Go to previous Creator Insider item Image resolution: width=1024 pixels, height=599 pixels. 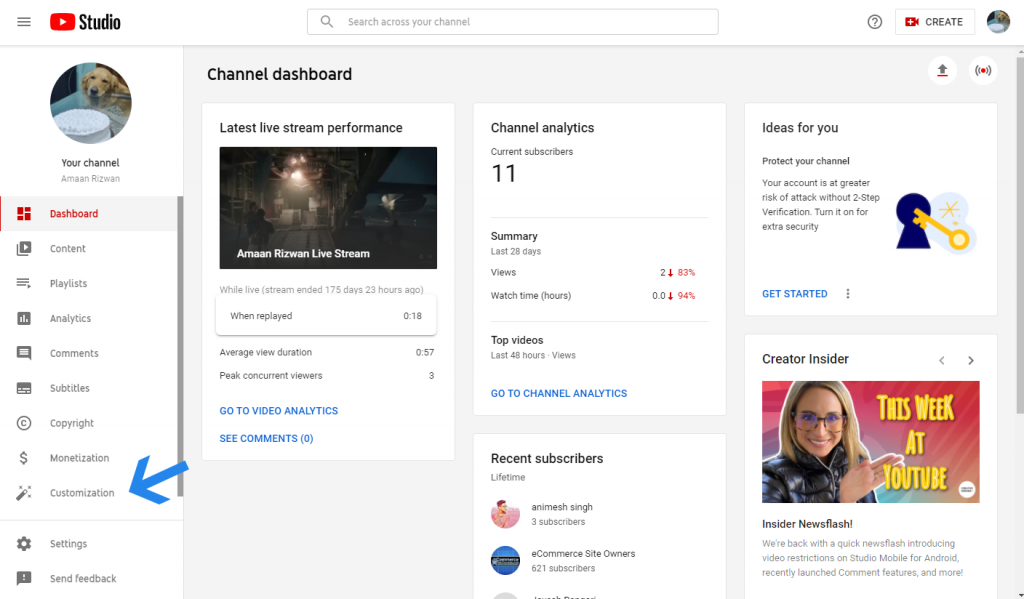[942, 361]
